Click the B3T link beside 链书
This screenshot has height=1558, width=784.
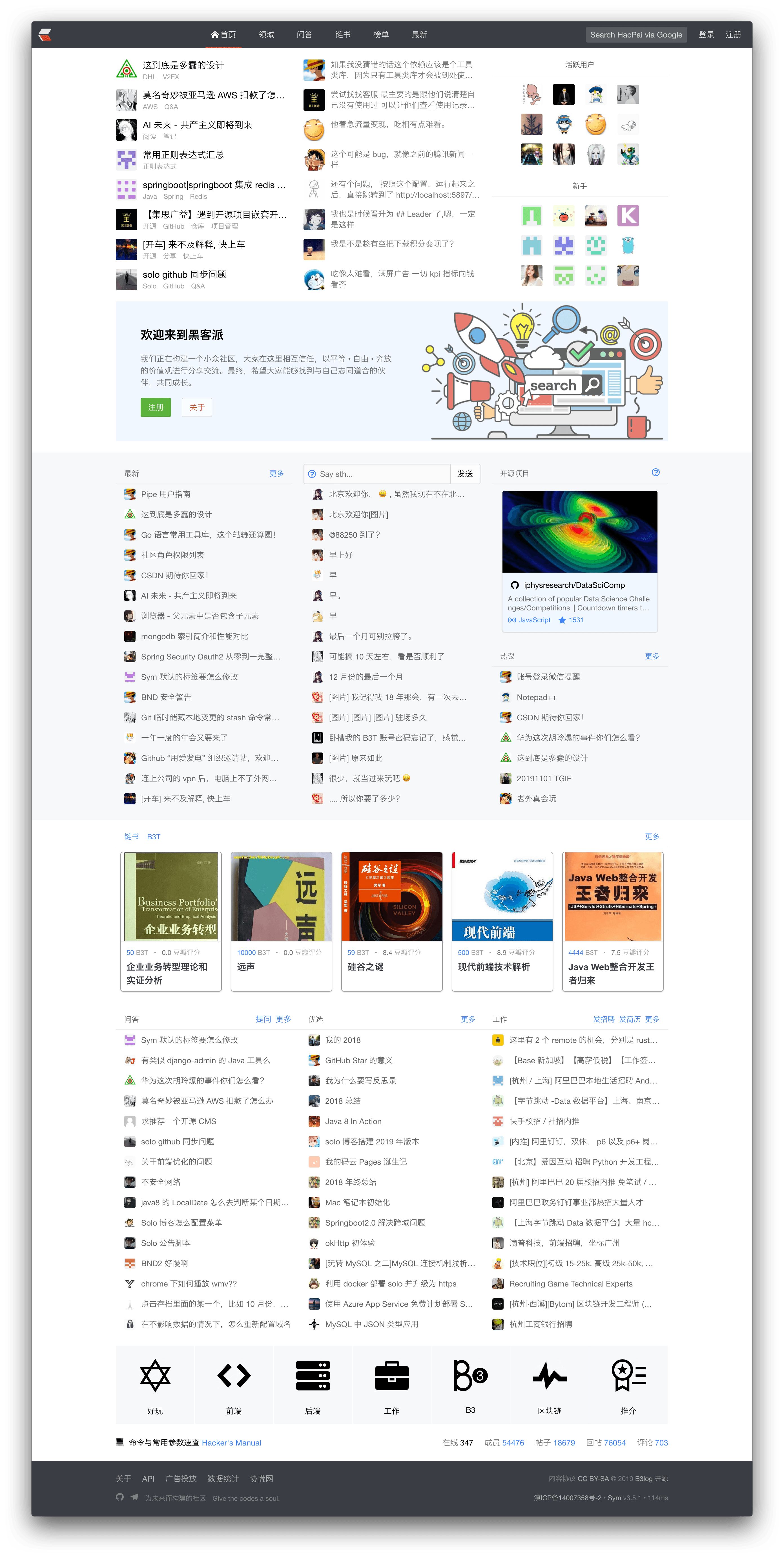[x=154, y=837]
